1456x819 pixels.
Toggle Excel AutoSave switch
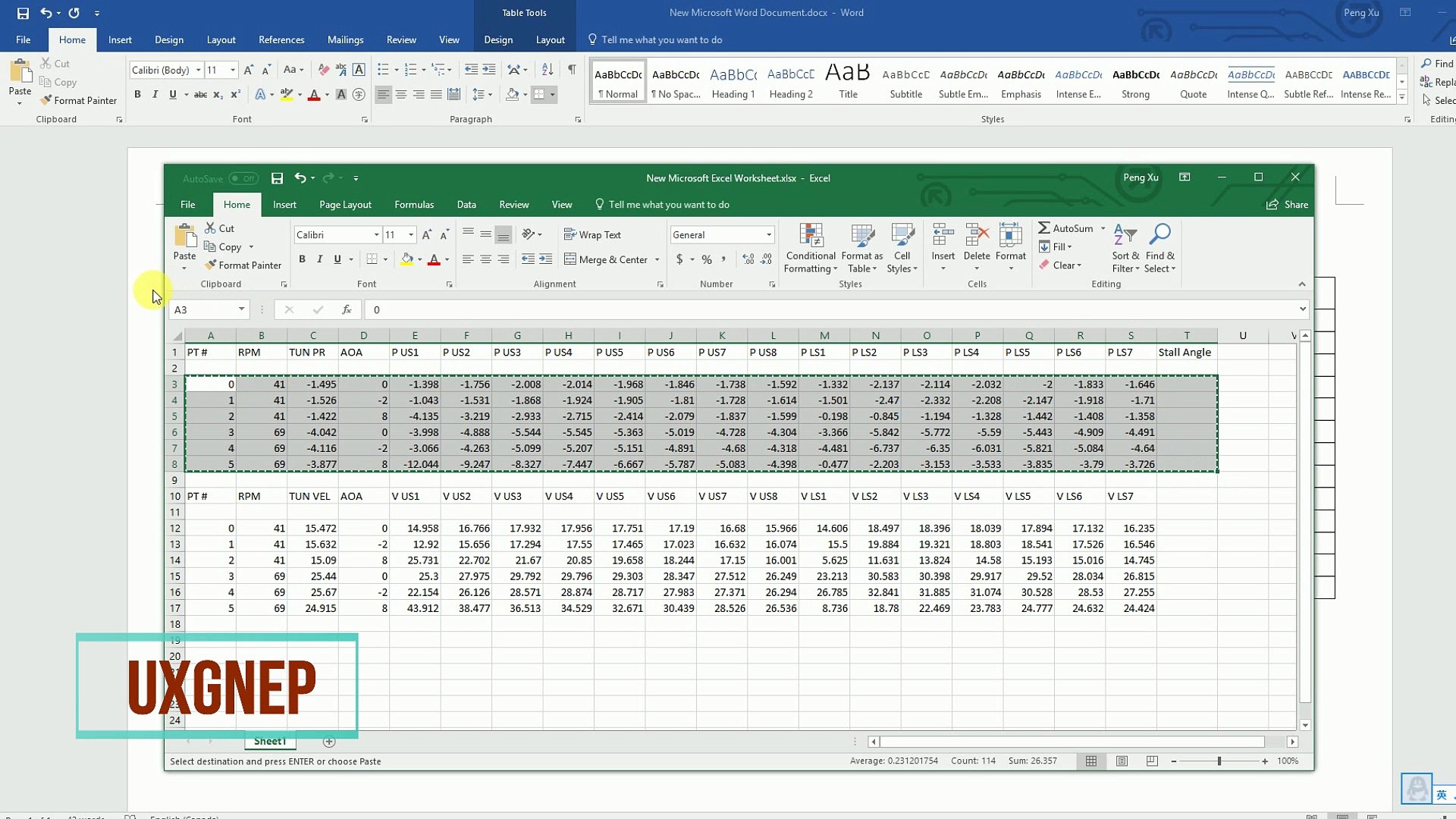244,179
